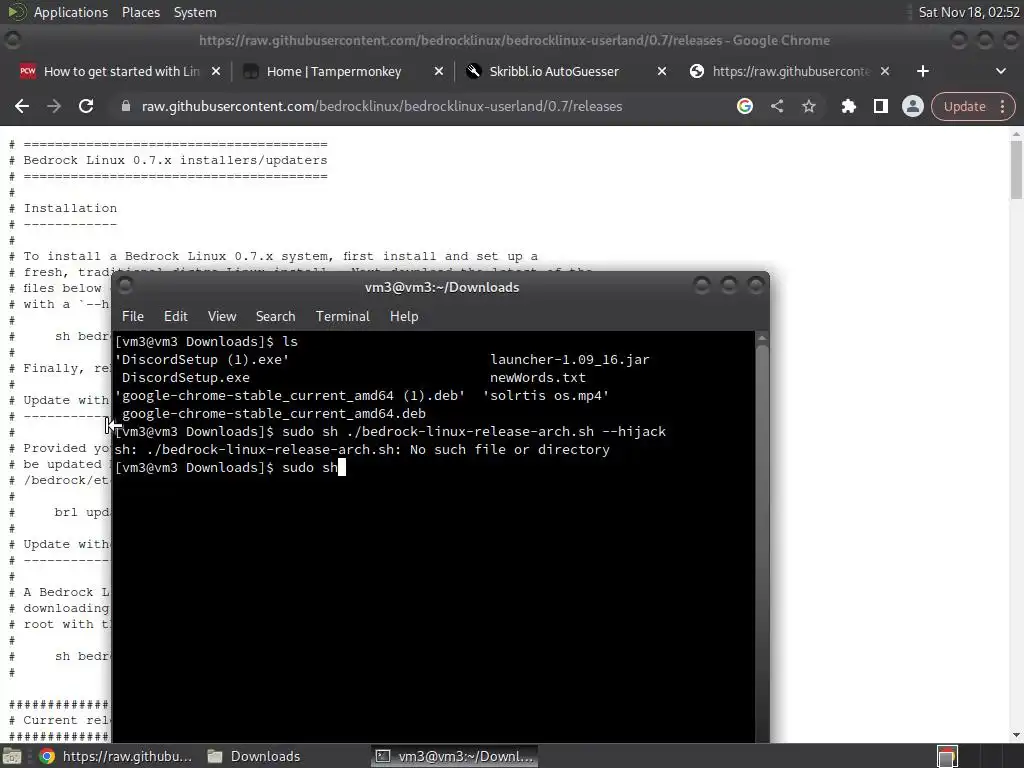Image resolution: width=1024 pixels, height=768 pixels.
Task: Close the How to get started tab
Action: [x=216, y=71]
